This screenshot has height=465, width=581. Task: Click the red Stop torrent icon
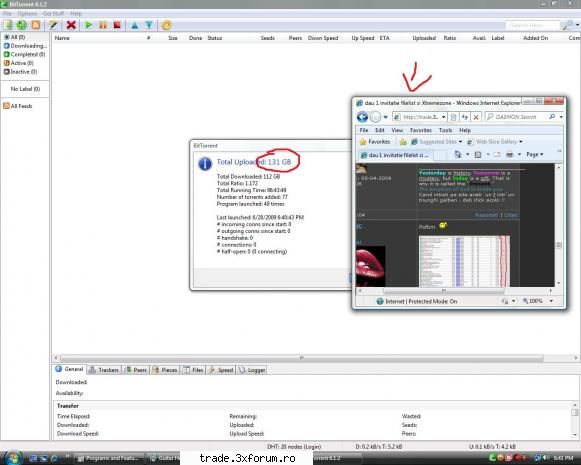[117, 25]
